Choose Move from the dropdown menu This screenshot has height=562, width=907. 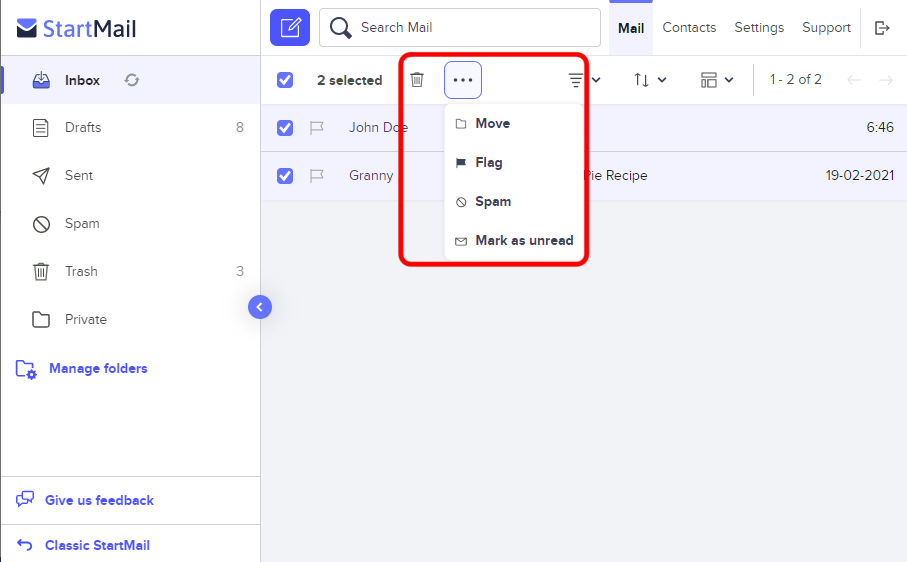(513, 124)
